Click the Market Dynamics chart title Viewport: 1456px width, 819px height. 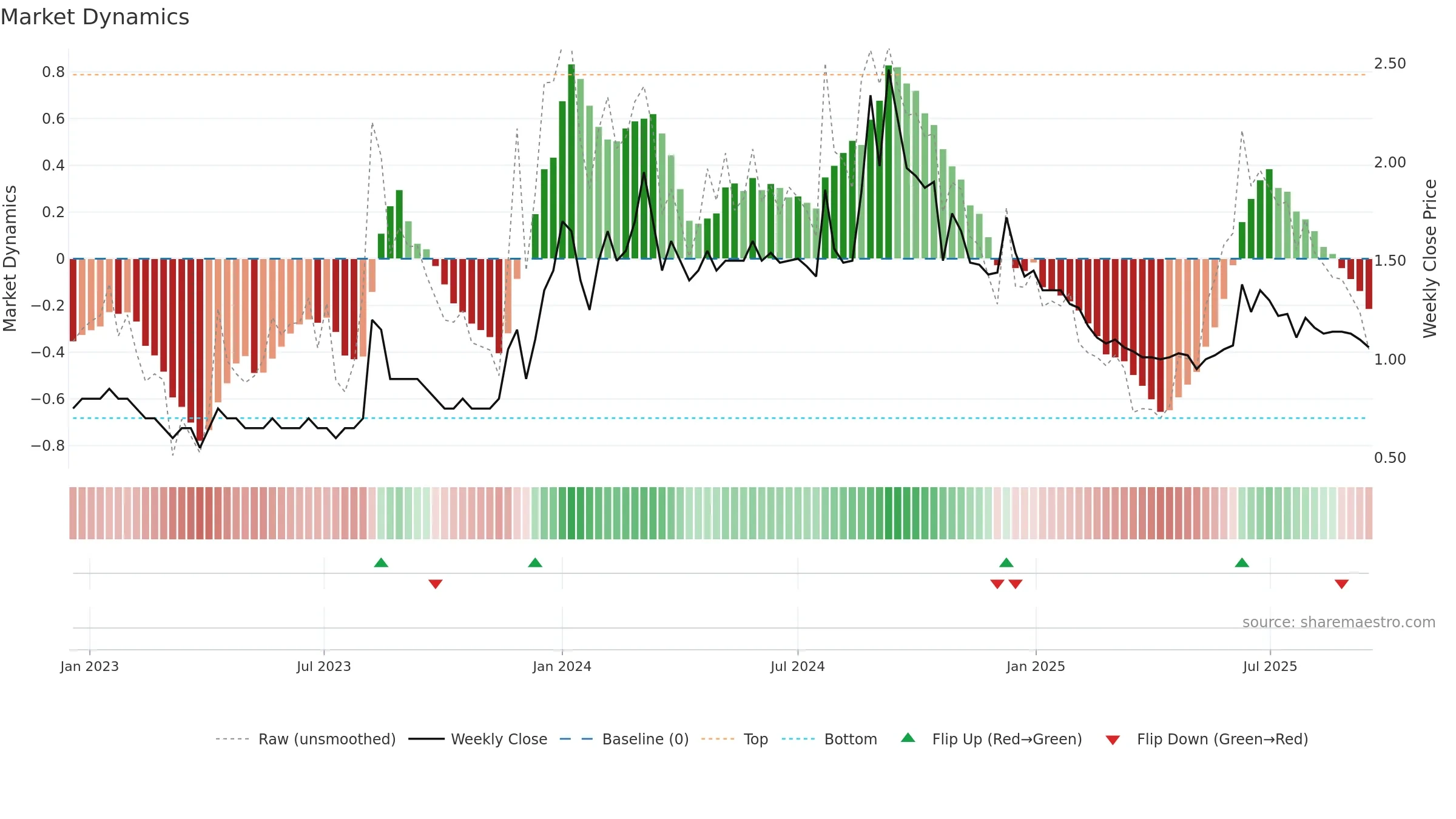tap(95, 17)
